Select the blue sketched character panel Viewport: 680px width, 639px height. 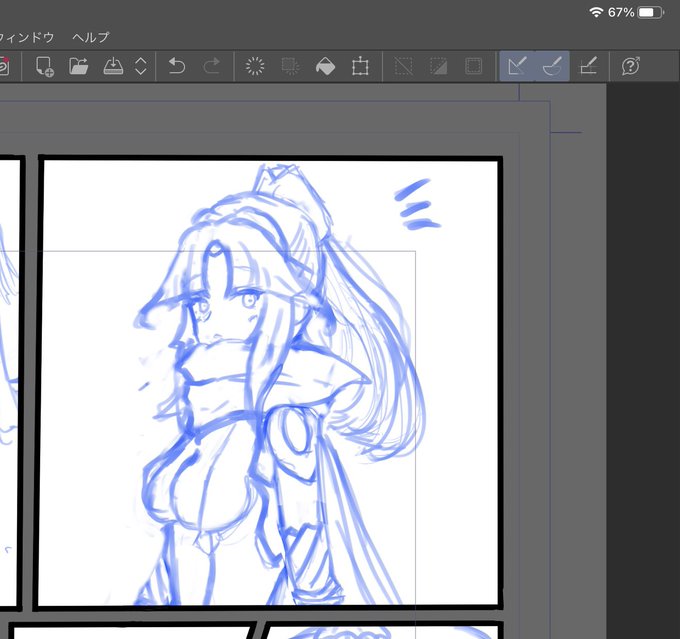point(268,382)
